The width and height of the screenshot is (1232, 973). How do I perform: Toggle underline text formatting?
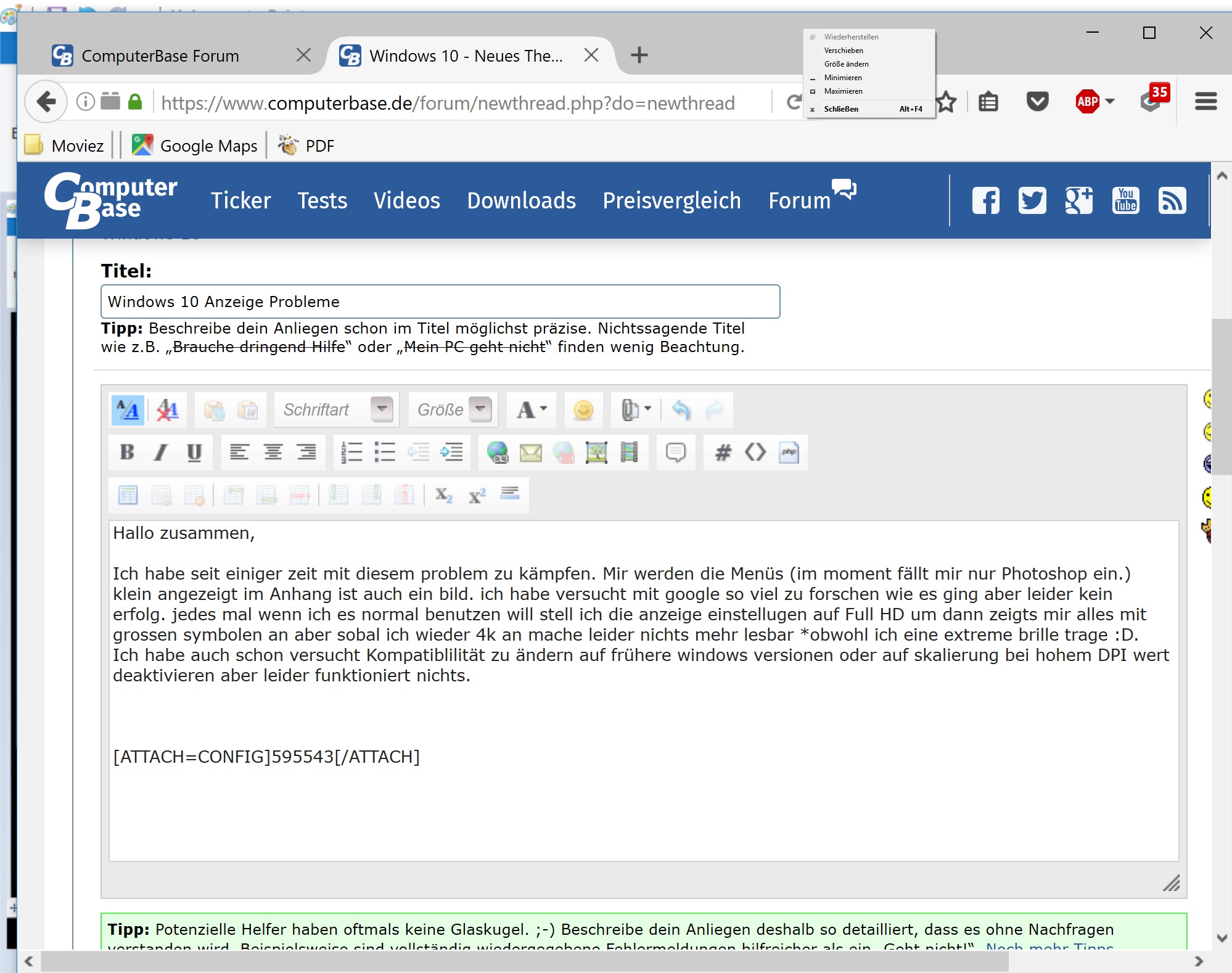click(x=194, y=453)
